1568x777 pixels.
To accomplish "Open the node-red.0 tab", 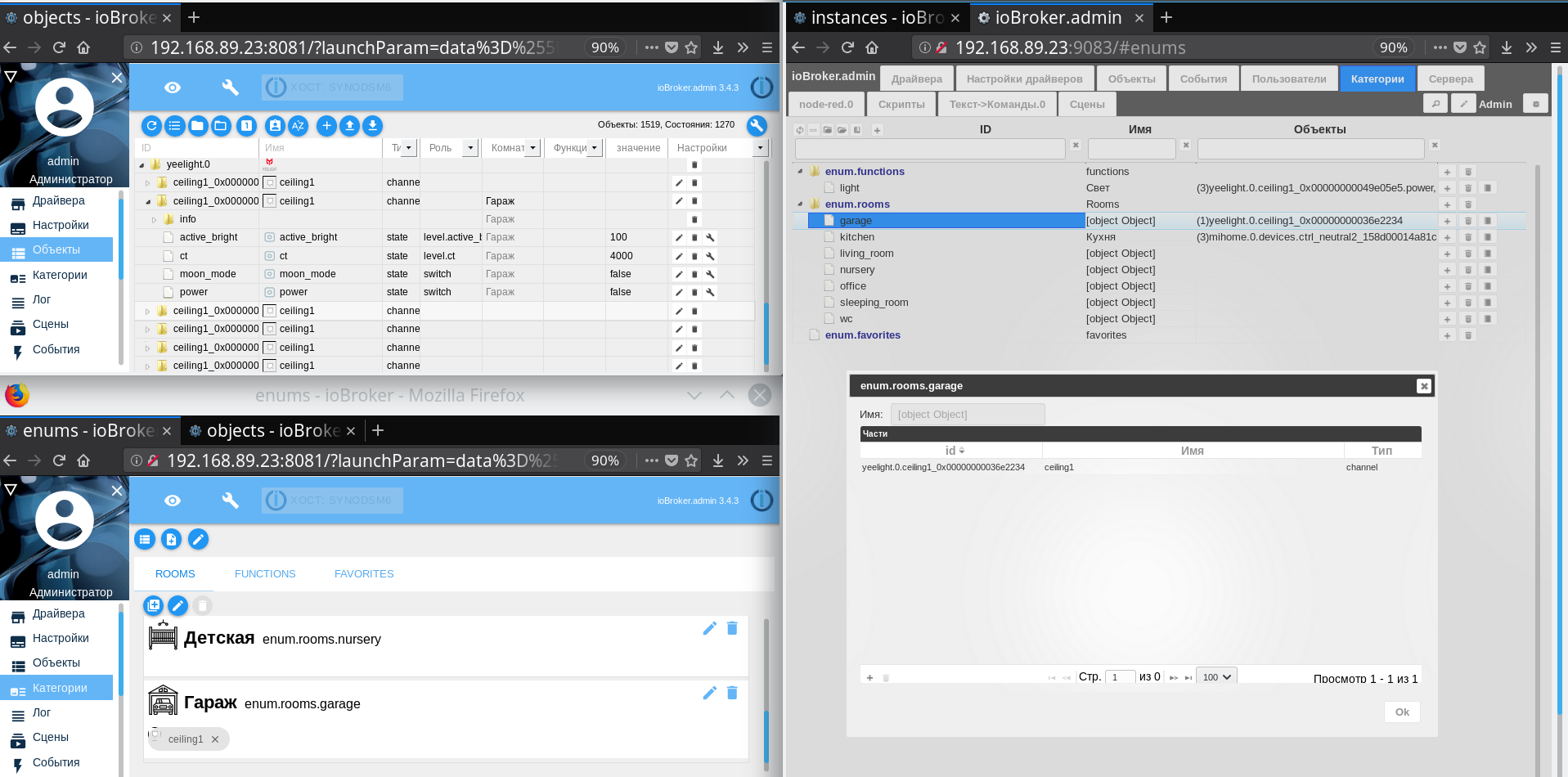I will tap(826, 104).
